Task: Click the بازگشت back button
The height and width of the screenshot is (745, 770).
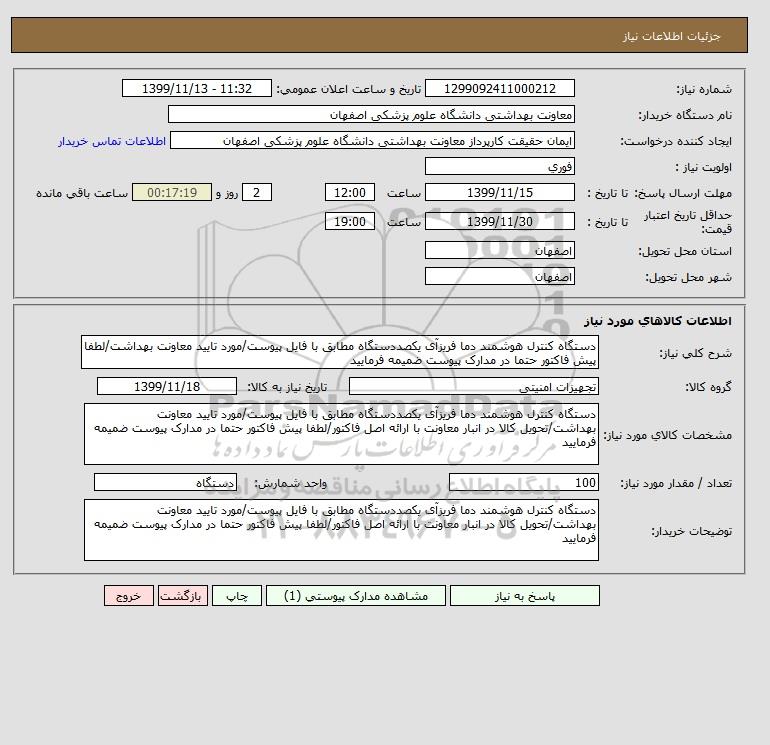Action: (x=183, y=596)
